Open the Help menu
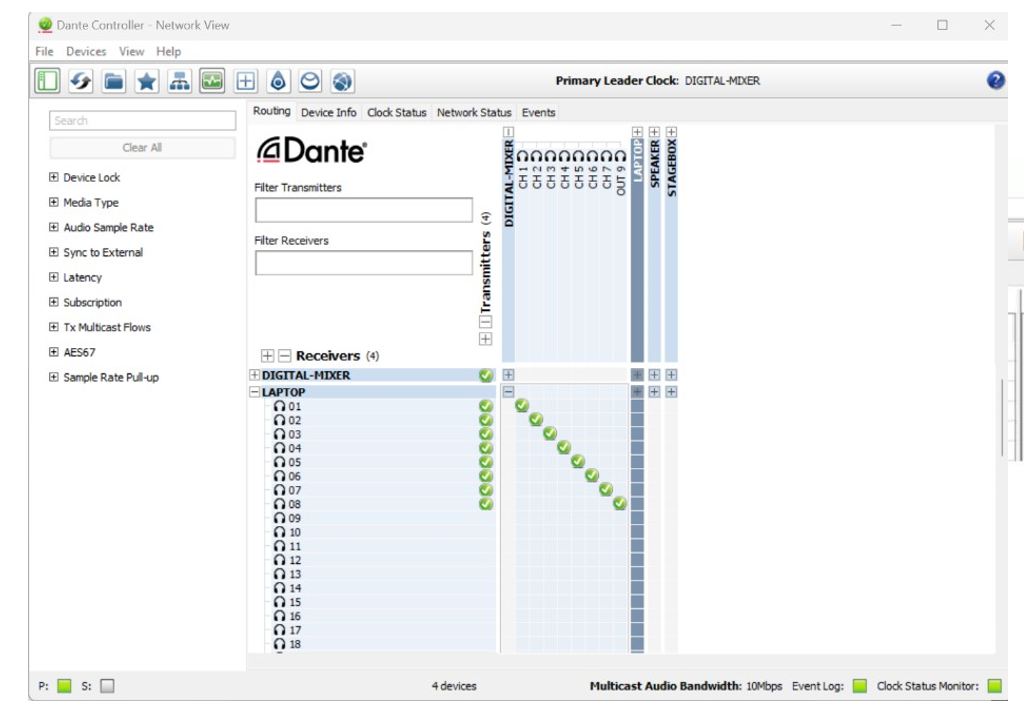Viewport: 1024px width, 720px height. [168, 51]
